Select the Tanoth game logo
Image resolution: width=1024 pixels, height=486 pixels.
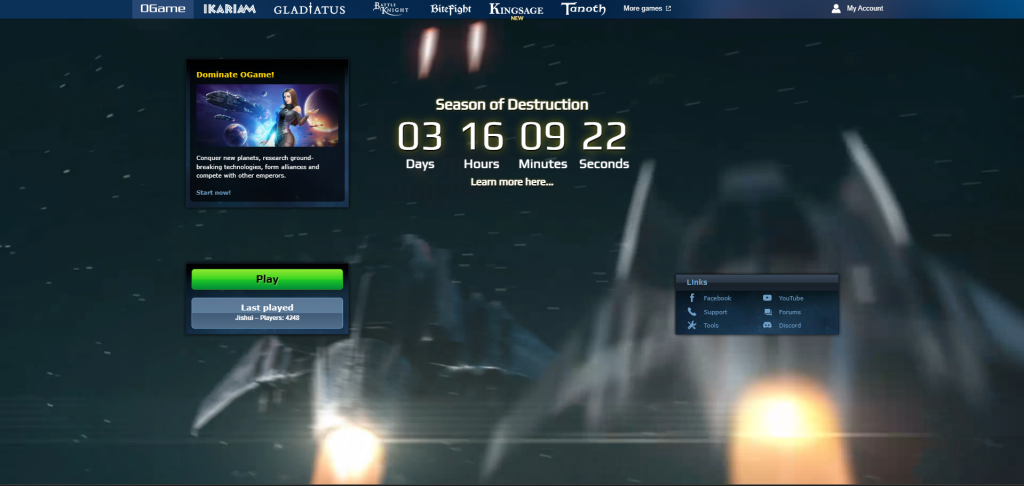tap(583, 8)
